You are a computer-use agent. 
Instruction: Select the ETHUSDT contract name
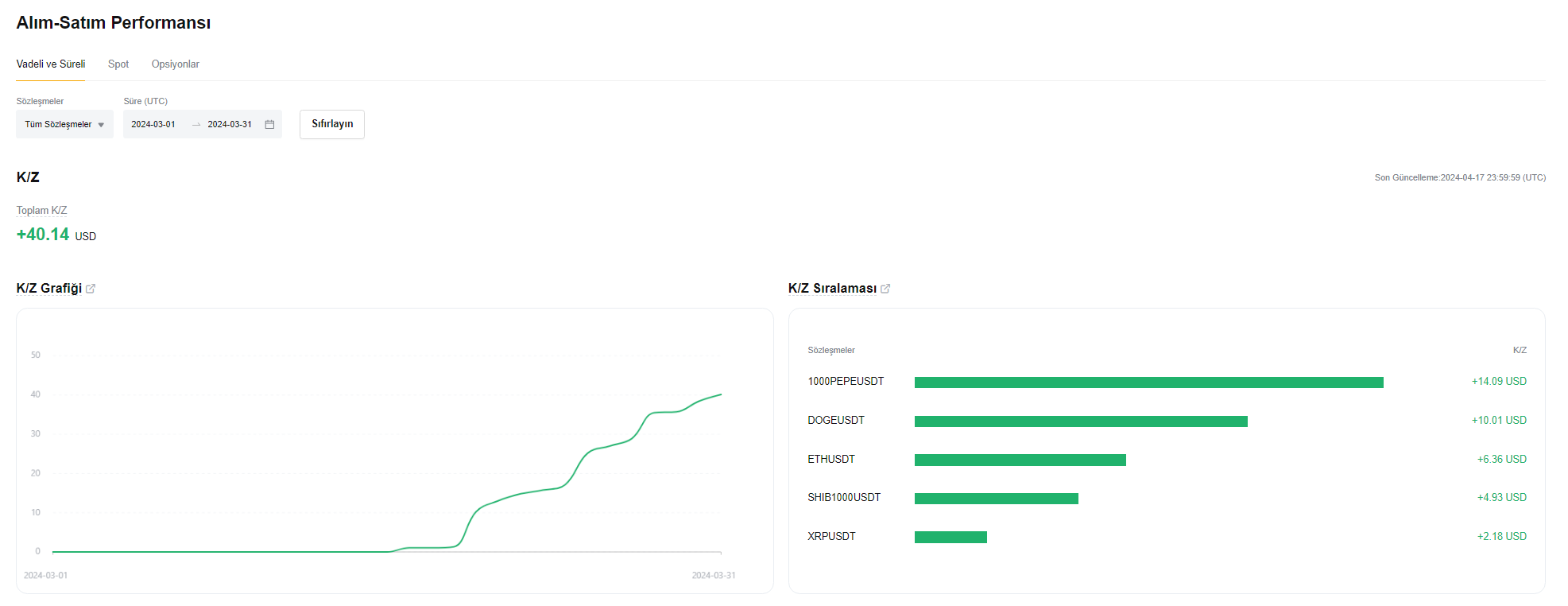[x=831, y=460]
